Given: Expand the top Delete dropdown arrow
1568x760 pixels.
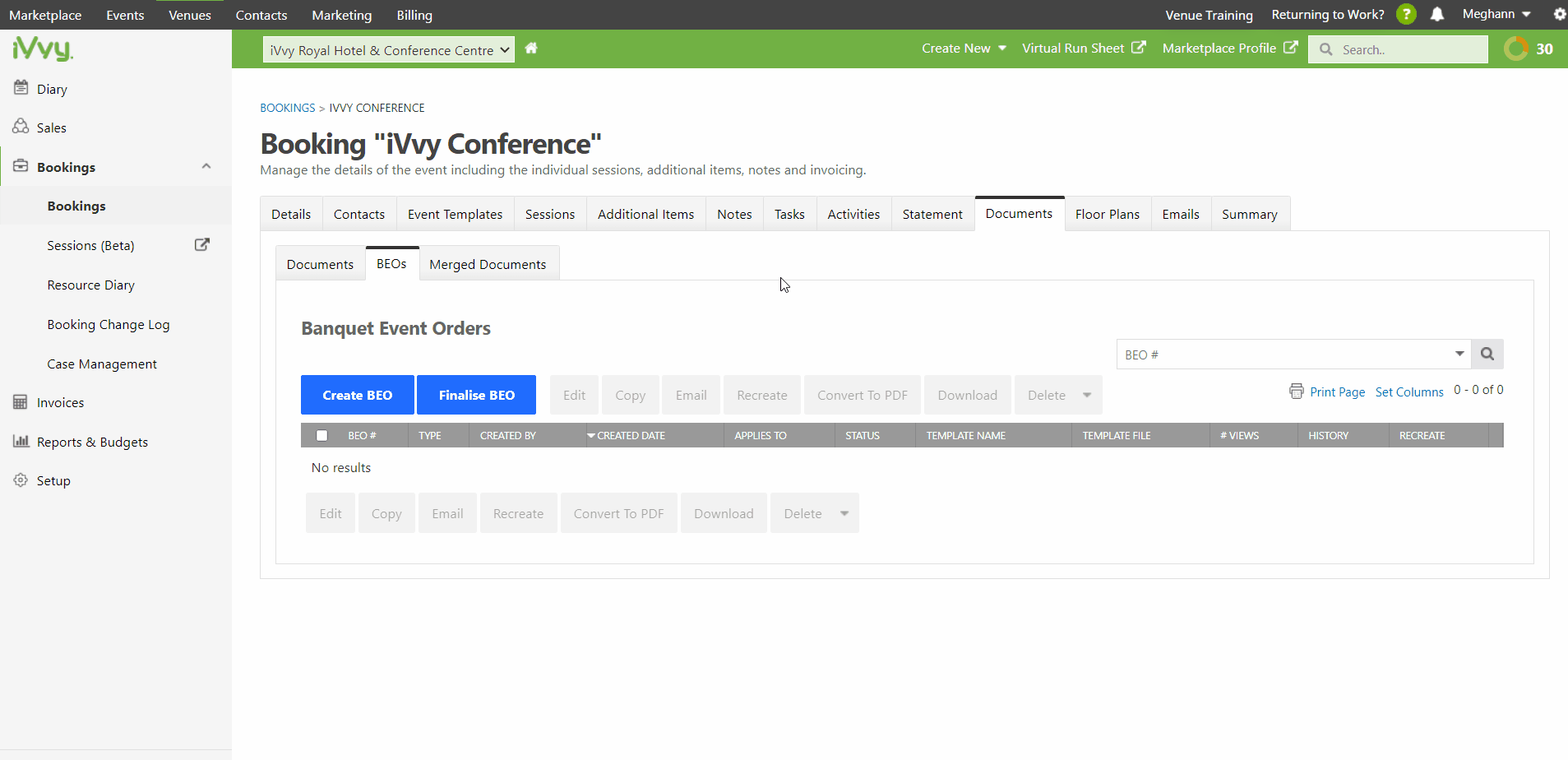Looking at the screenshot, I should (1087, 395).
